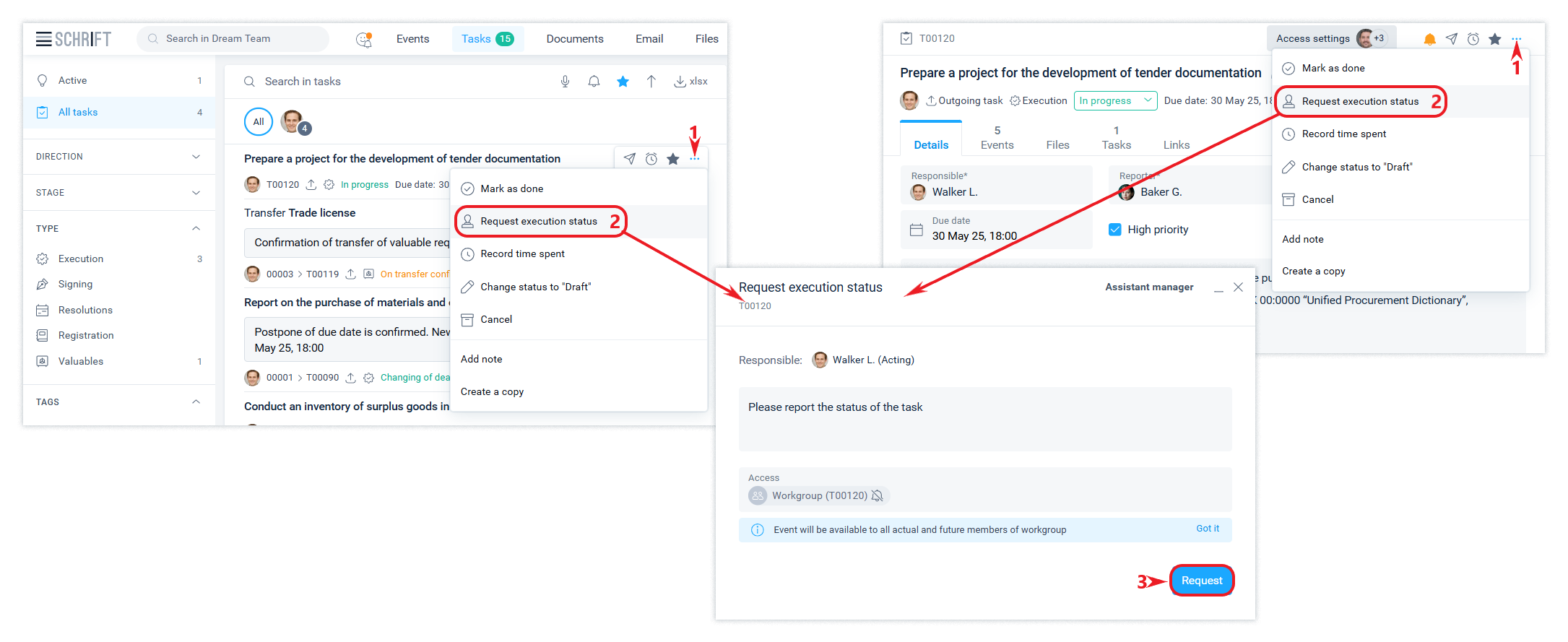Click the blue star favorites filter icon

click(623, 82)
